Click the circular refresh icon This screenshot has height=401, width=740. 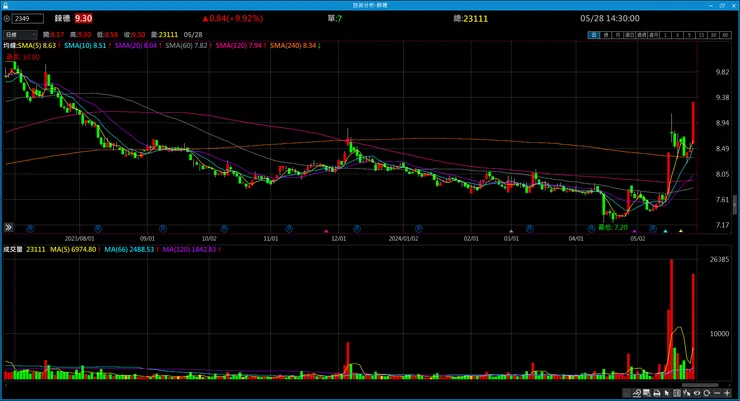pyautogui.click(x=707, y=393)
